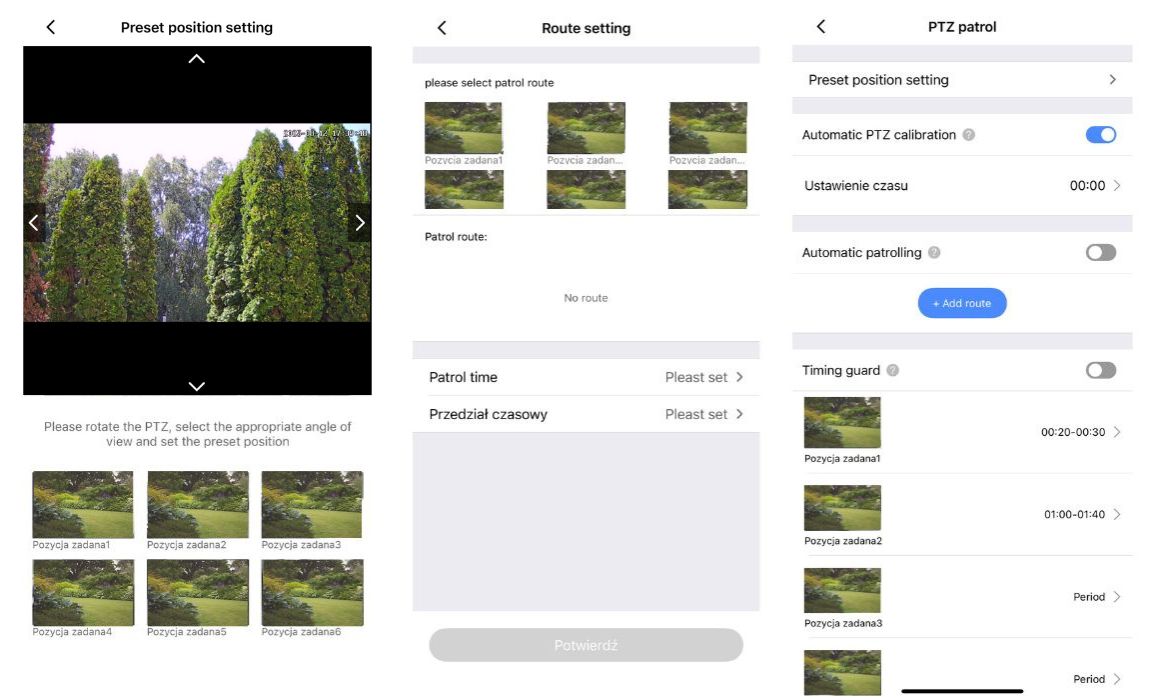
Task: Enable Automatic patrolling switch
Action: tap(1100, 253)
